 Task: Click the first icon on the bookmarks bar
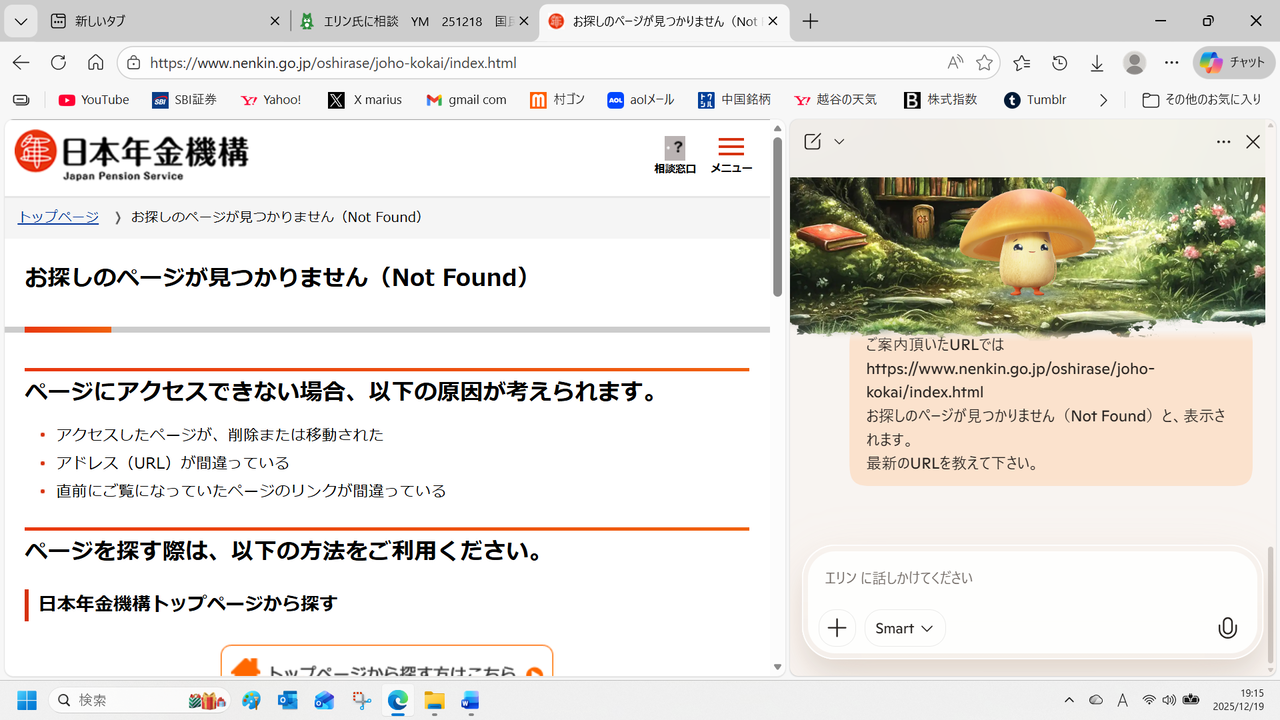click(x=22, y=100)
